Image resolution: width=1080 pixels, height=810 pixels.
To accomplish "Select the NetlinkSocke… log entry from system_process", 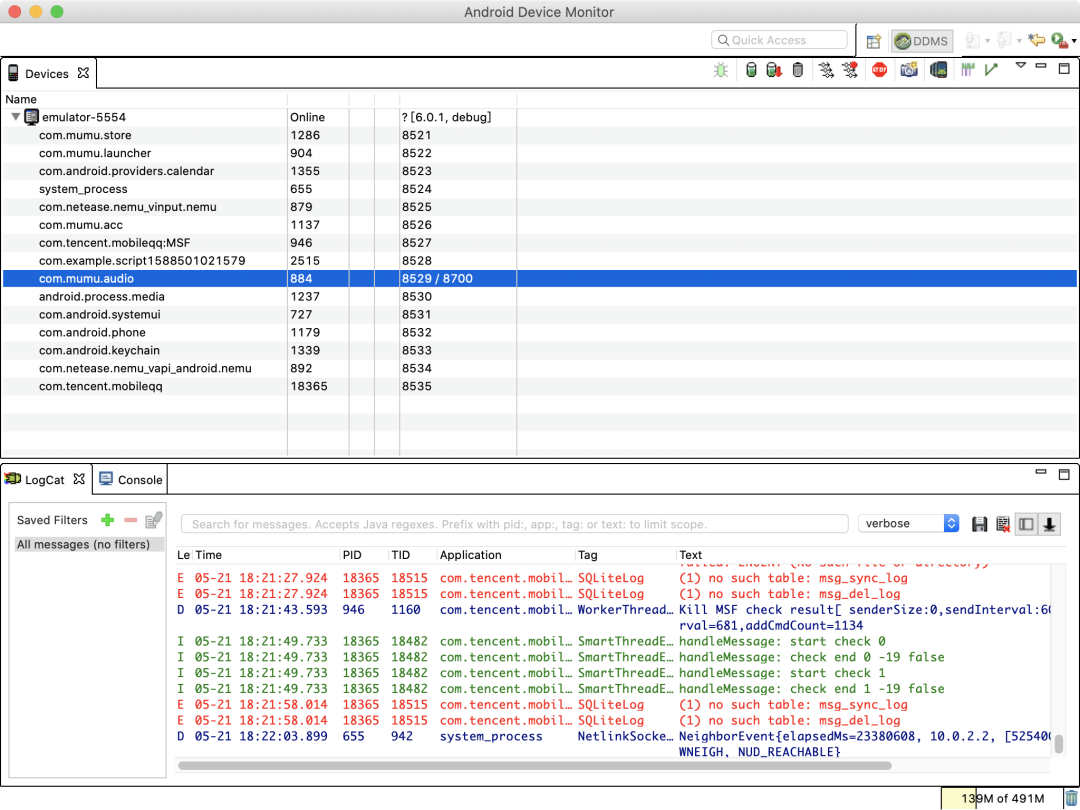I will pyautogui.click(x=613, y=744).
